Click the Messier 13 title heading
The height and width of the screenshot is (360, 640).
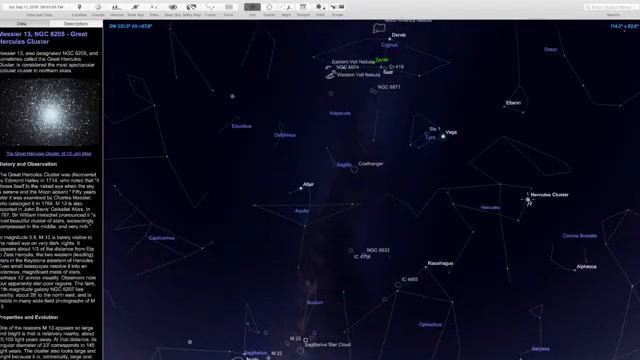(x=43, y=38)
